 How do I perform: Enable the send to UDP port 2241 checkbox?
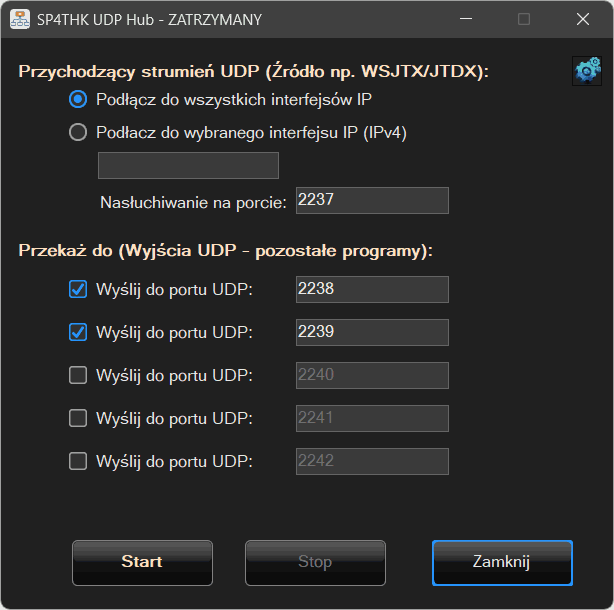click(x=78, y=418)
